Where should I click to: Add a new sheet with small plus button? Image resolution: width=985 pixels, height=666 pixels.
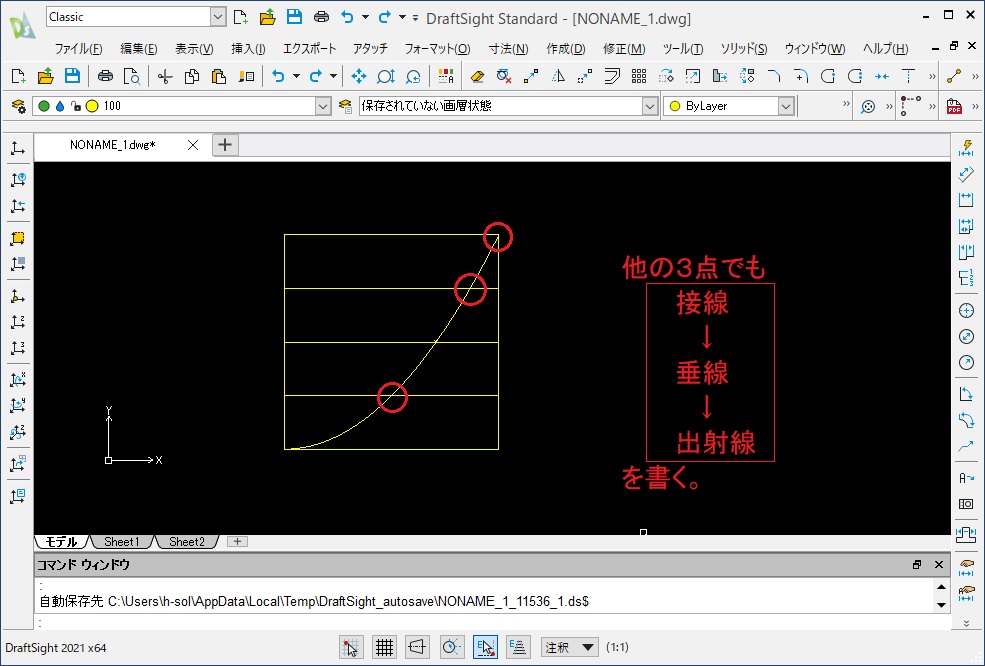coord(237,542)
